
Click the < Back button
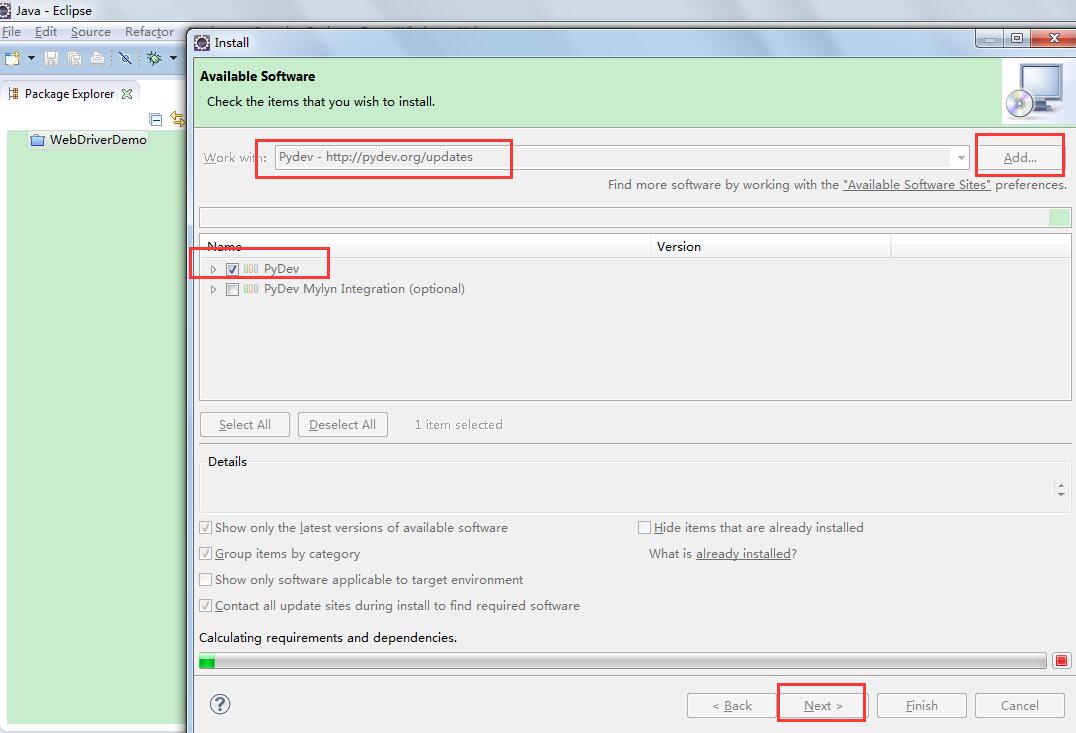(x=732, y=706)
